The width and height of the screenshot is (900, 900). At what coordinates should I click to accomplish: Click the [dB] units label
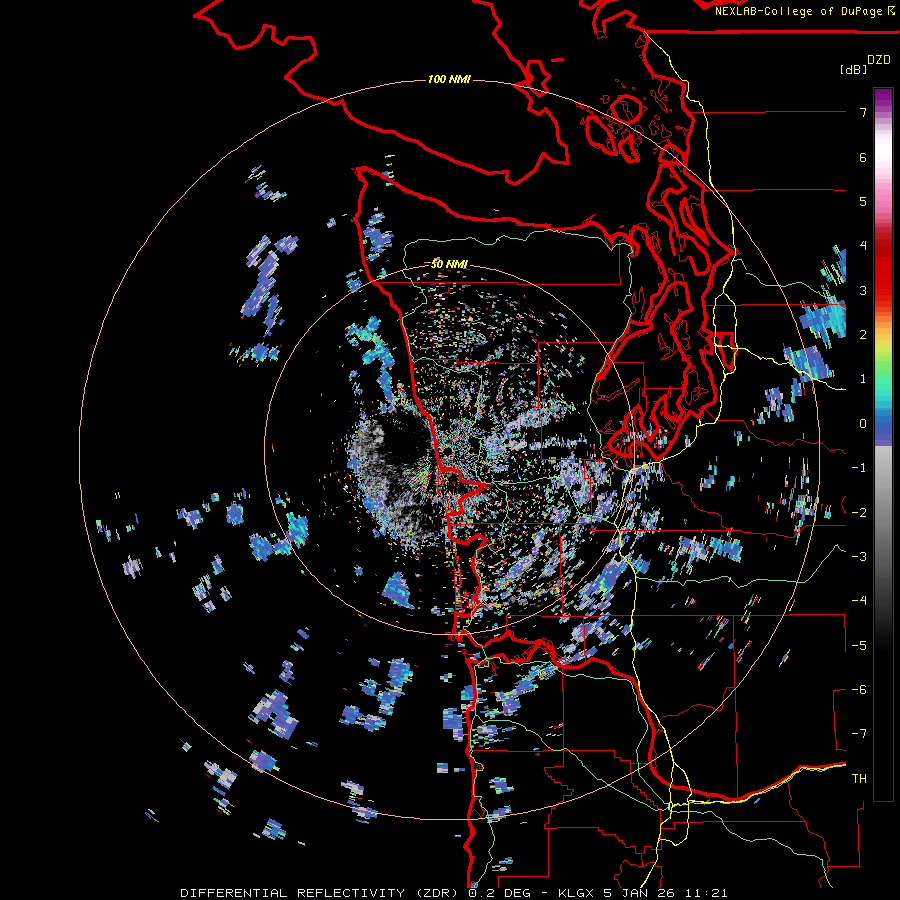point(853,69)
